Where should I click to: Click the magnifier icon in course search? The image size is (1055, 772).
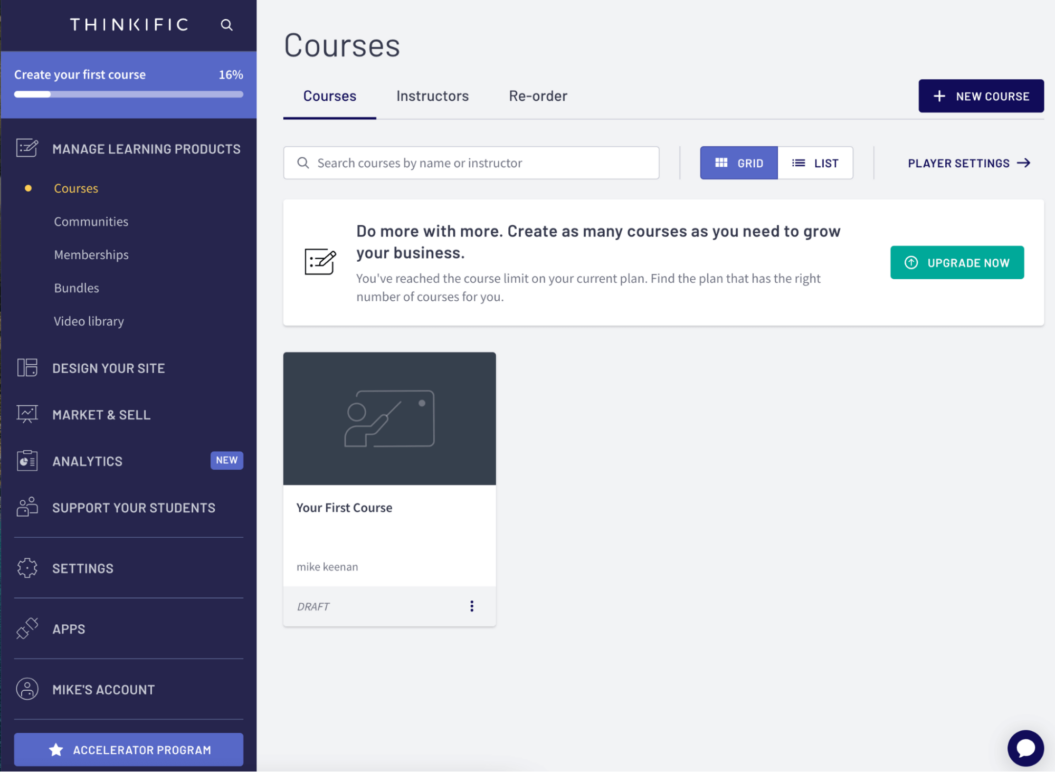click(x=303, y=163)
